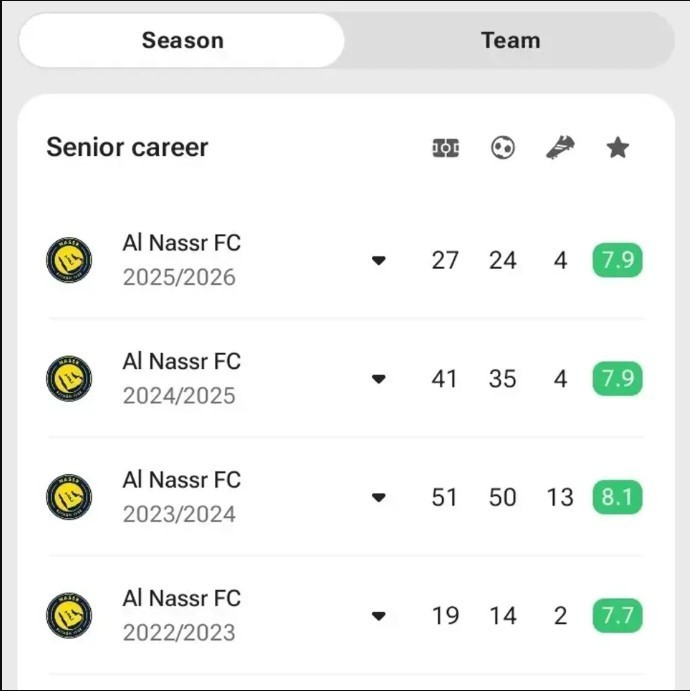The image size is (690, 691).
Task: Expand the 2025/2026 season row
Action: [378, 260]
